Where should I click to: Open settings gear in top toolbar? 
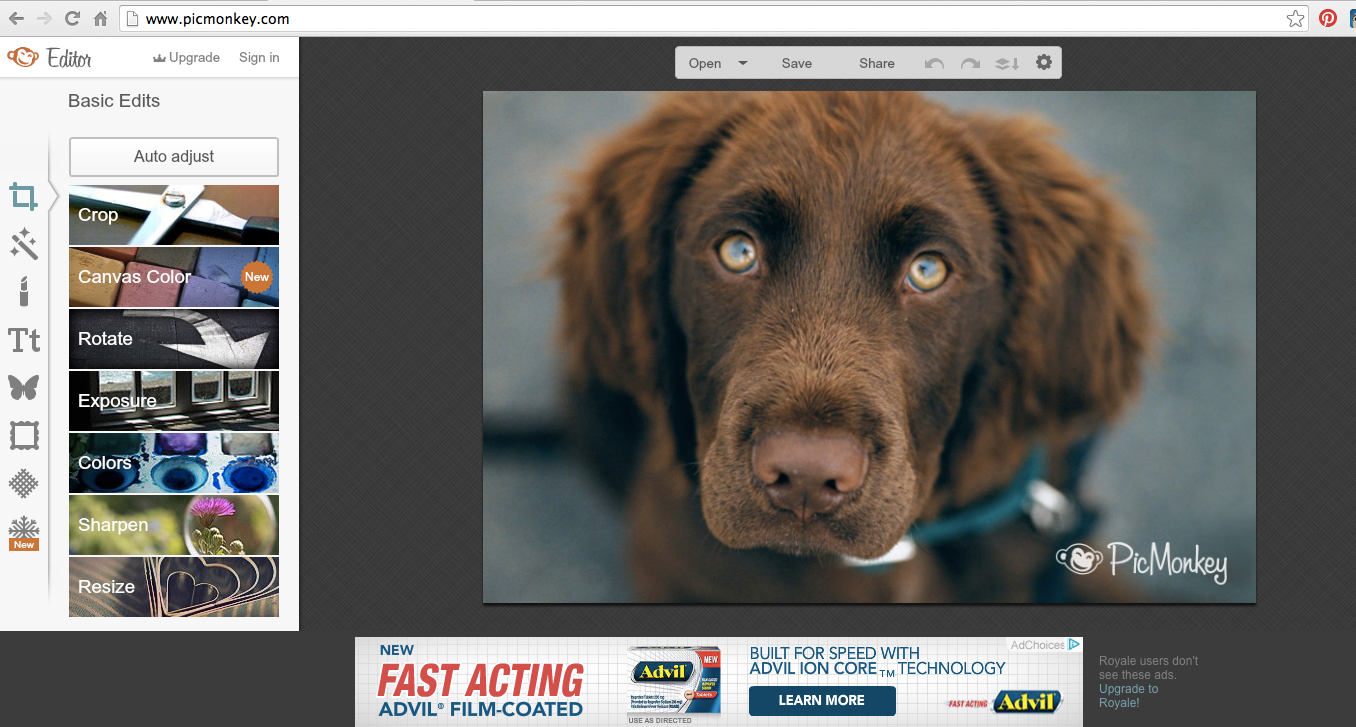1044,63
